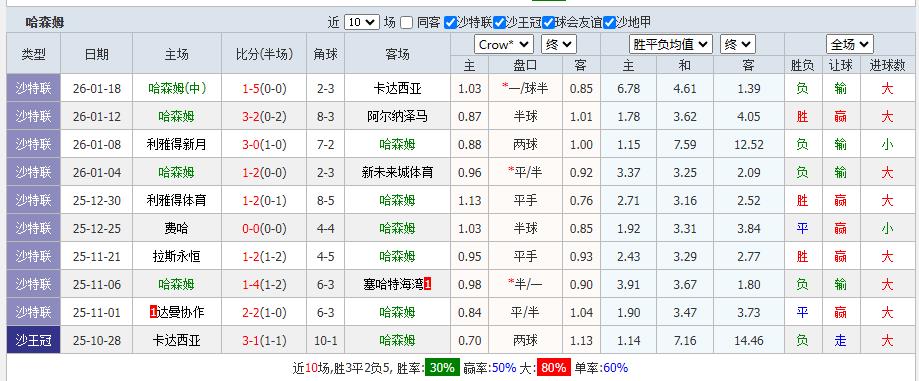Open the 终 dropdown beside 胜平负均值
The image size is (919, 381).
pyautogui.click(x=738, y=45)
